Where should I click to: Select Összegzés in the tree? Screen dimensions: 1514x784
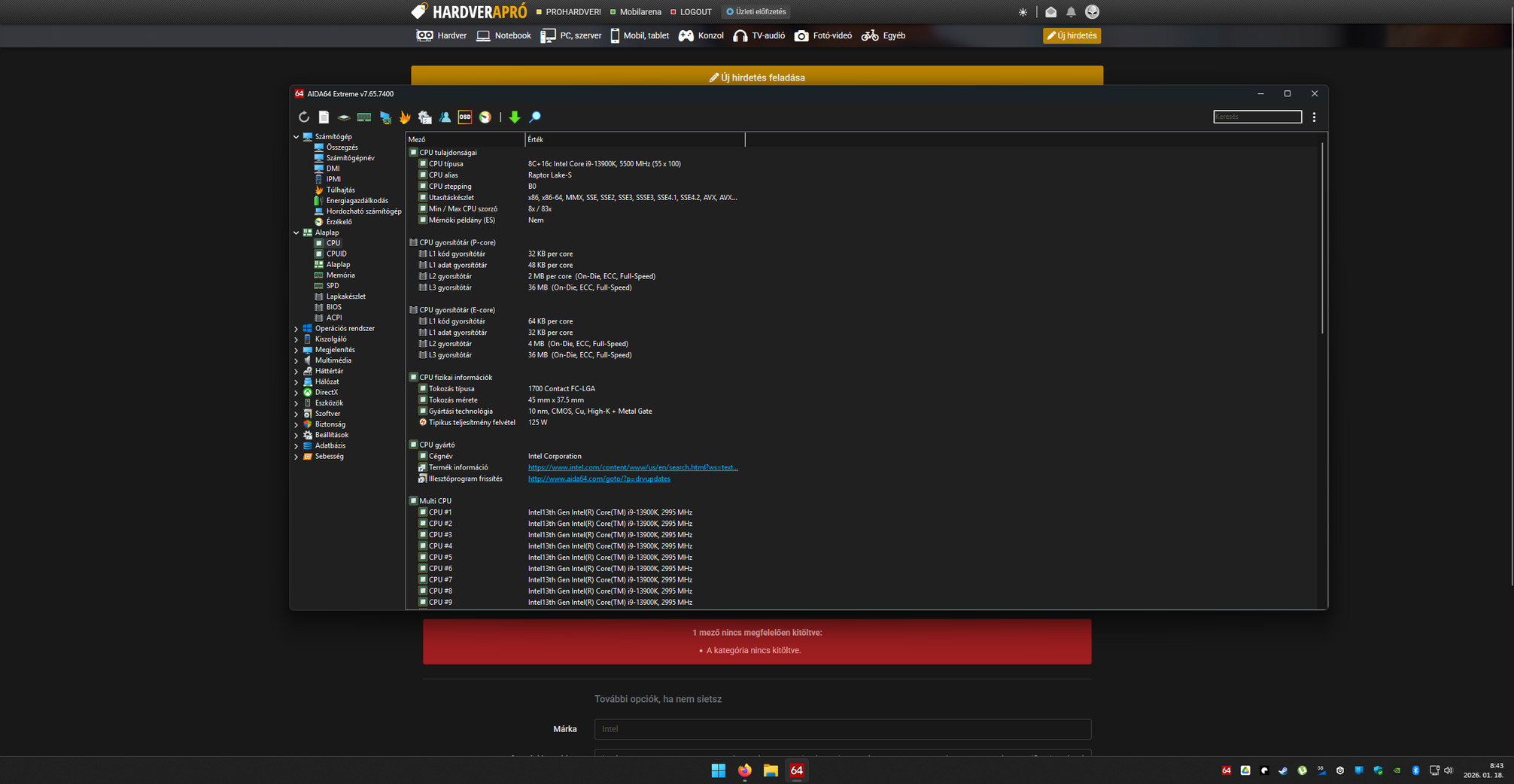pos(342,147)
